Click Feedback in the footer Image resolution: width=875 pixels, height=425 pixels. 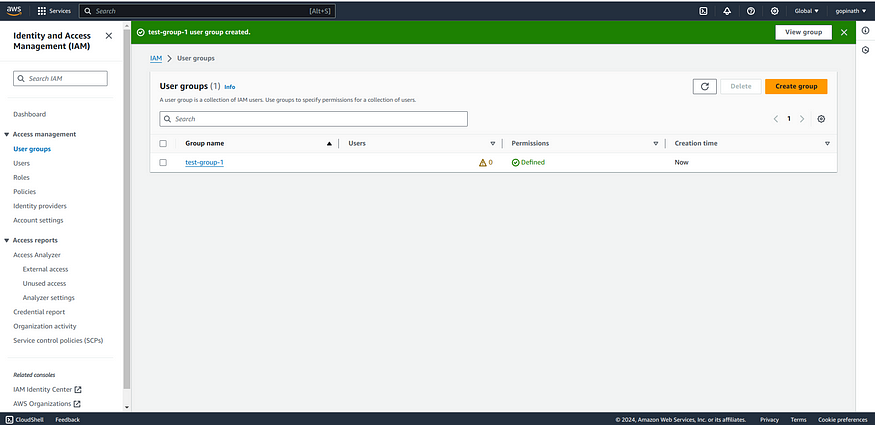(x=68, y=419)
